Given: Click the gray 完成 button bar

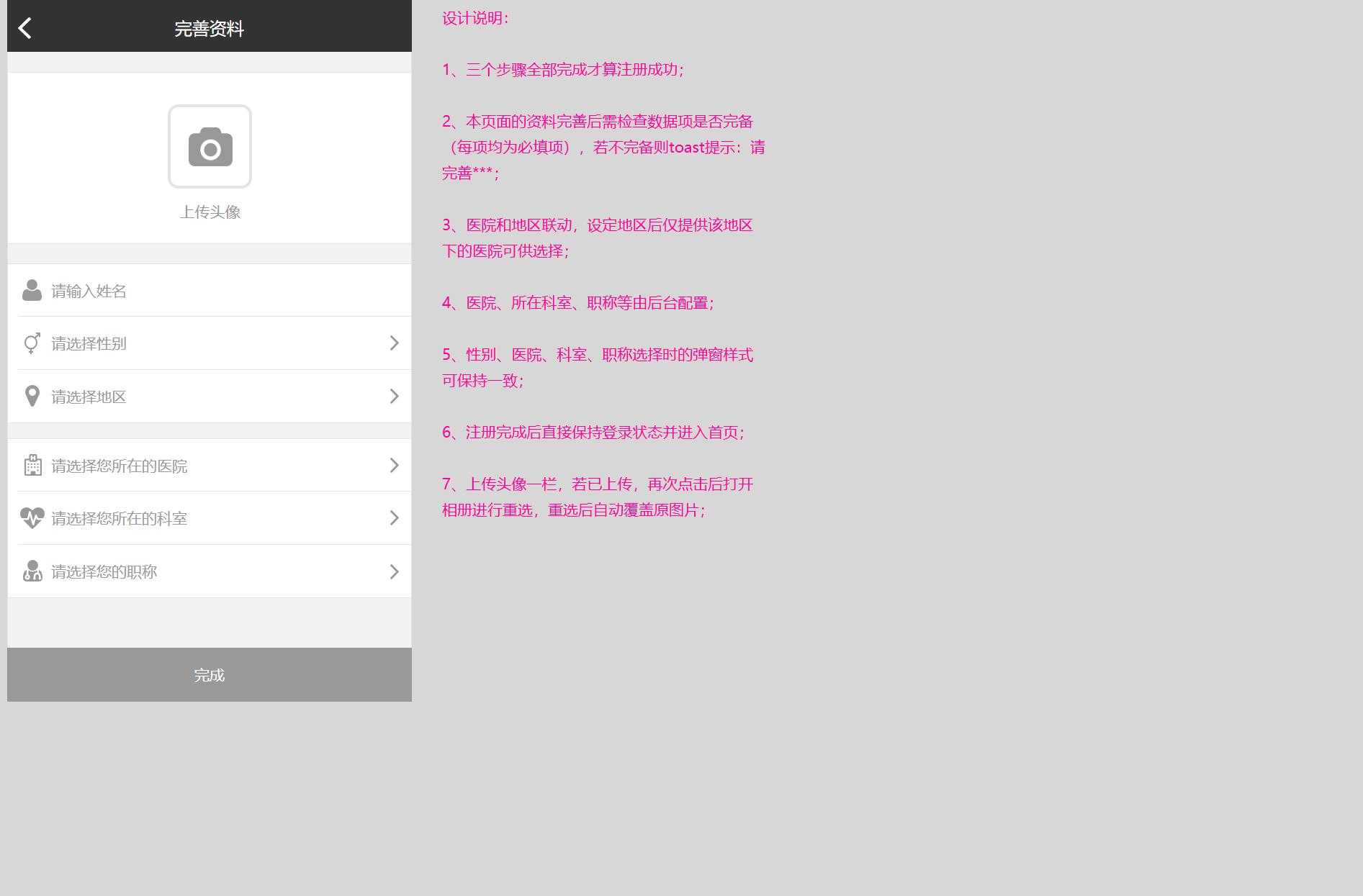Looking at the screenshot, I should point(209,674).
